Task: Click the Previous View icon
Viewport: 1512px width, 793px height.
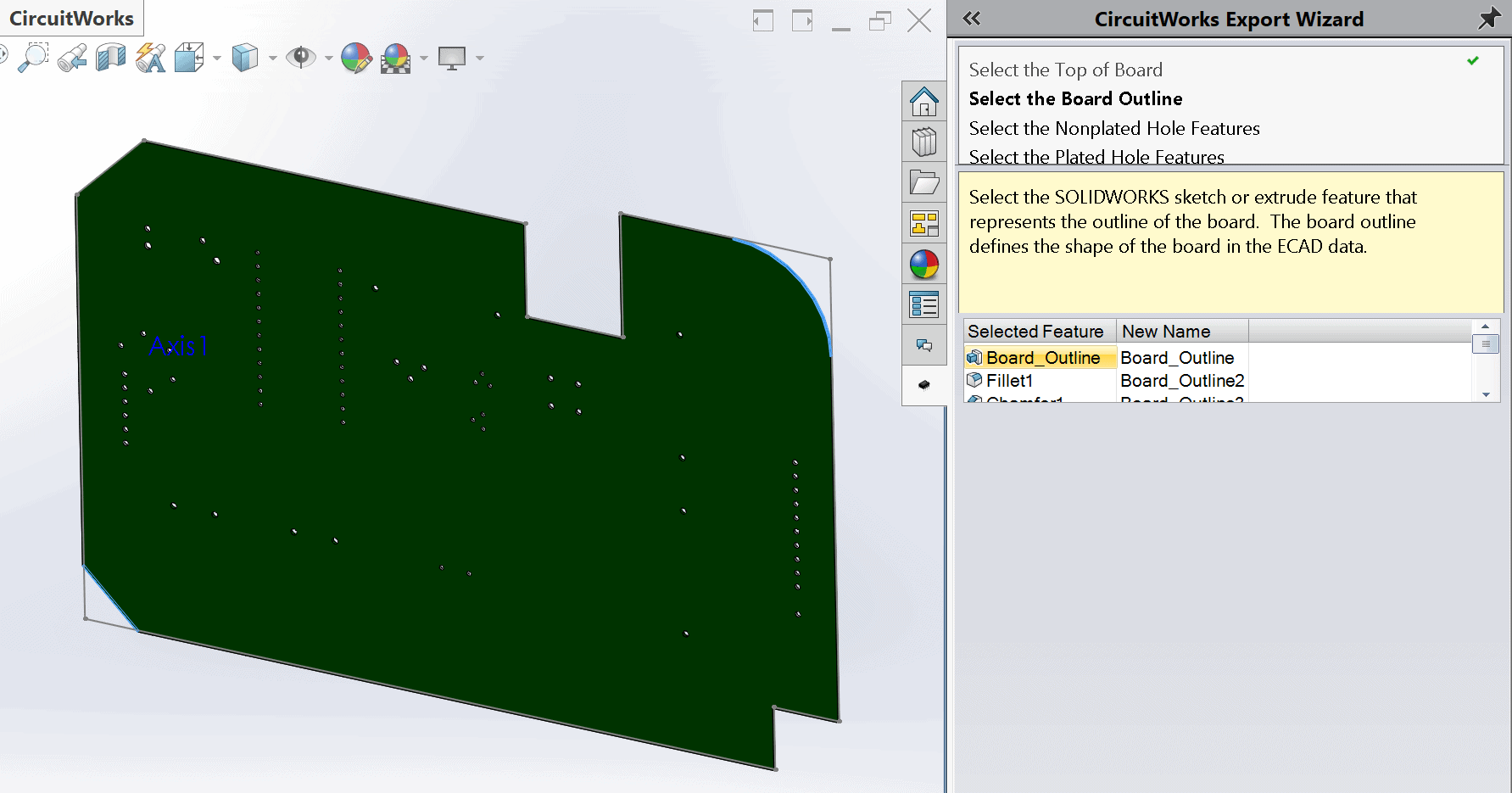Action: coord(72,58)
